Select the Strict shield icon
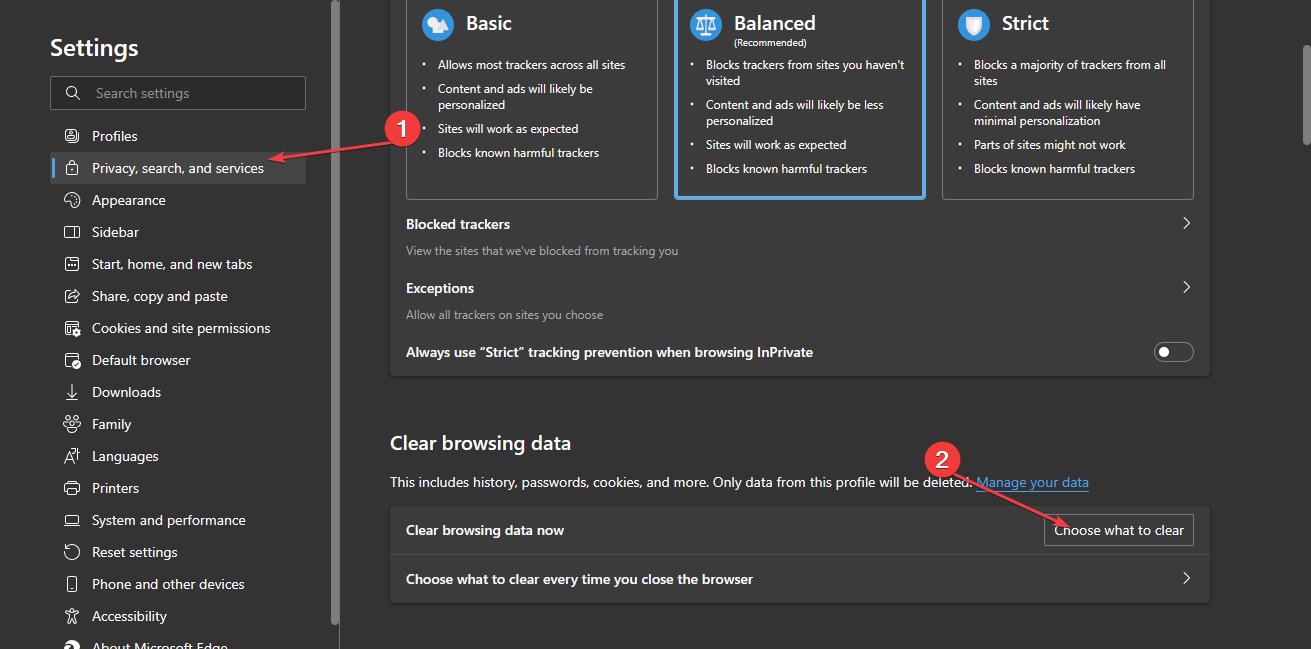 point(973,25)
